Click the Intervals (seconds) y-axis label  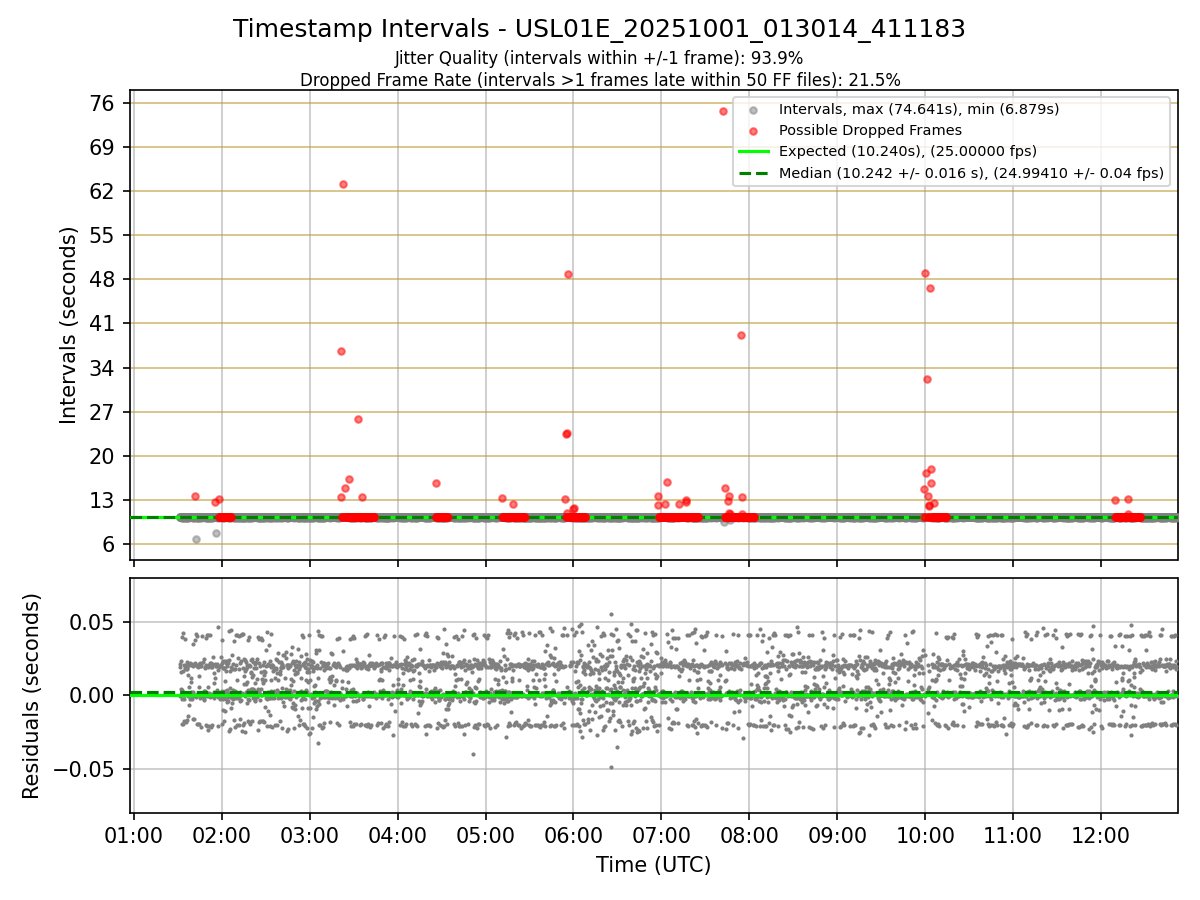coord(68,325)
